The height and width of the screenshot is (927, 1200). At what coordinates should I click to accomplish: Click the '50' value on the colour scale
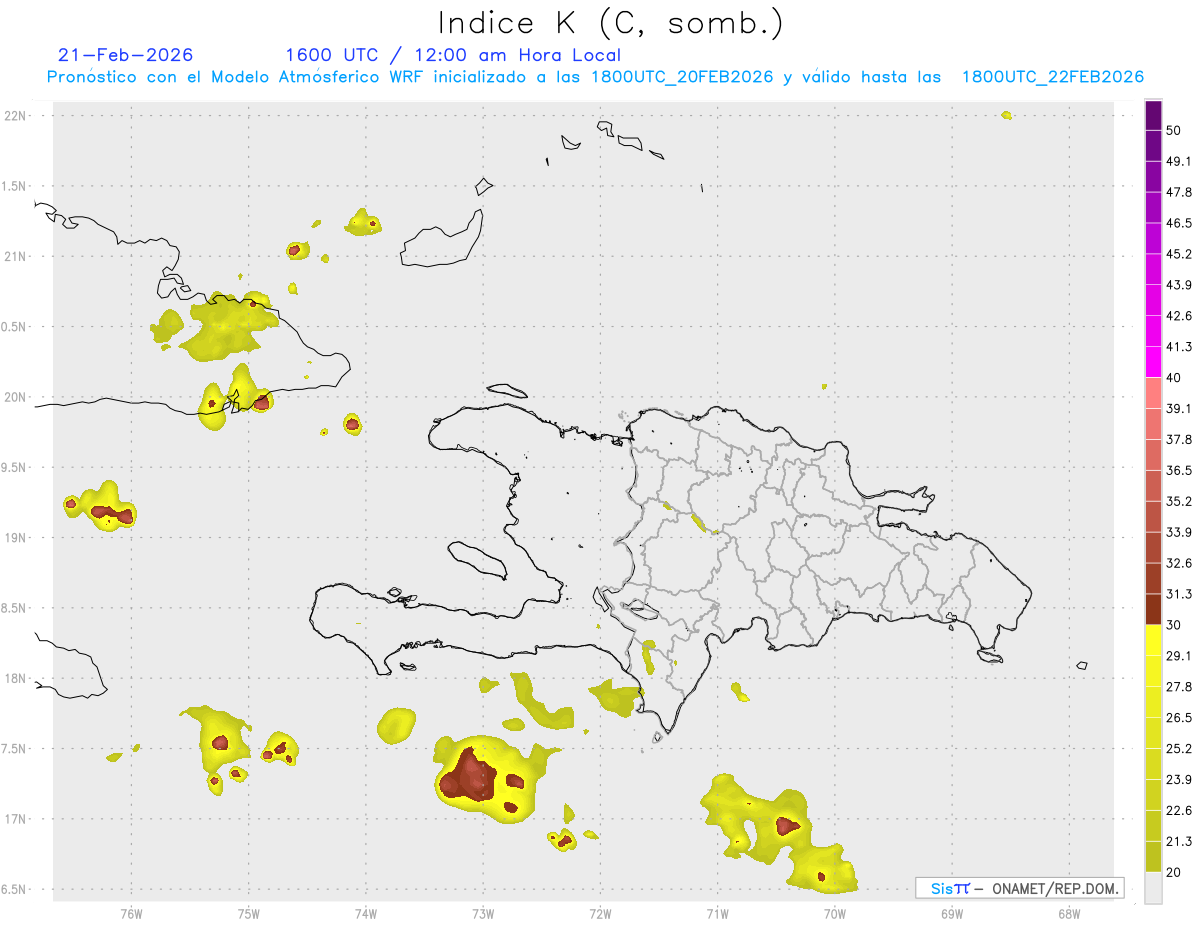click(1174, 130)
